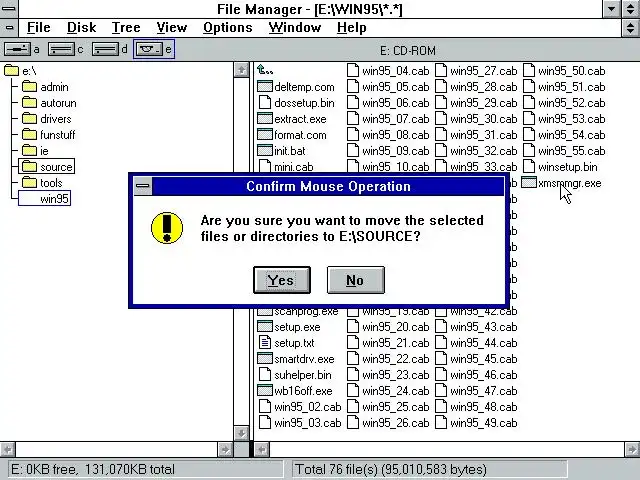Select win95_43.cab file
Screen dimensions: 640x480
(x=476, y=327)
